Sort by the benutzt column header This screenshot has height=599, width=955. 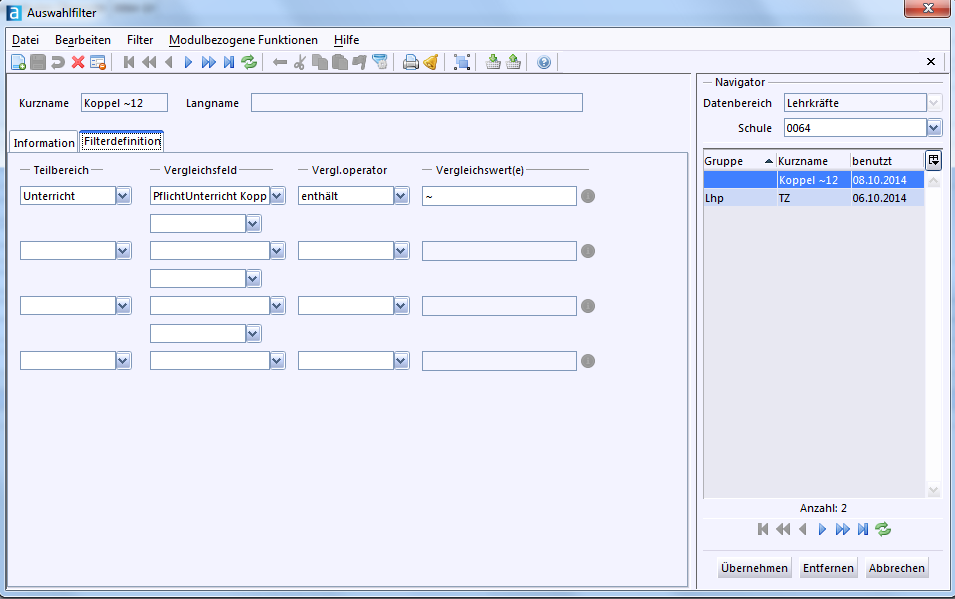coord(887,161)
